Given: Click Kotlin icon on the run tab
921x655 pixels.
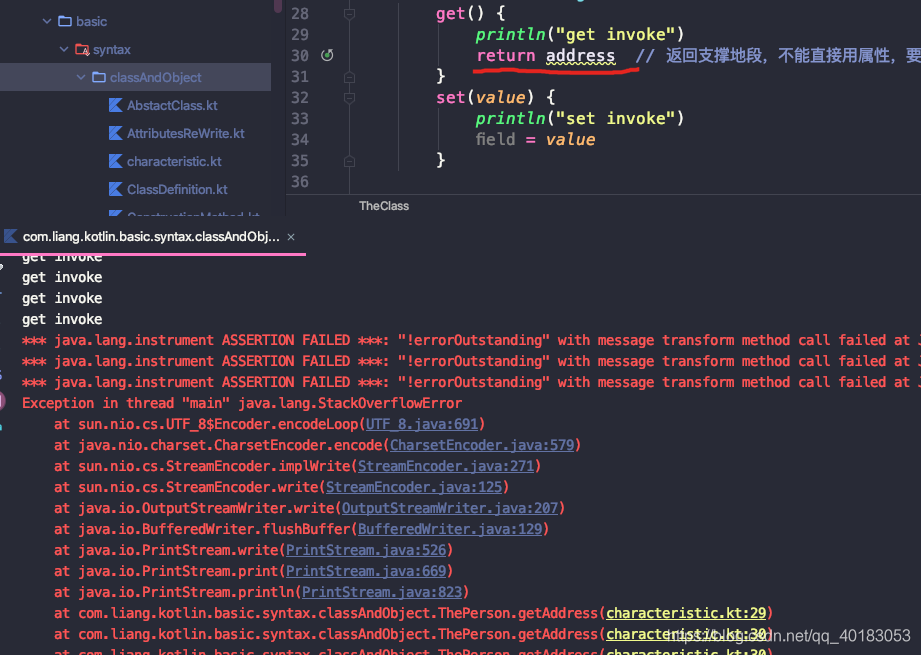Looking at the screenshot, I should coord(11,237).
